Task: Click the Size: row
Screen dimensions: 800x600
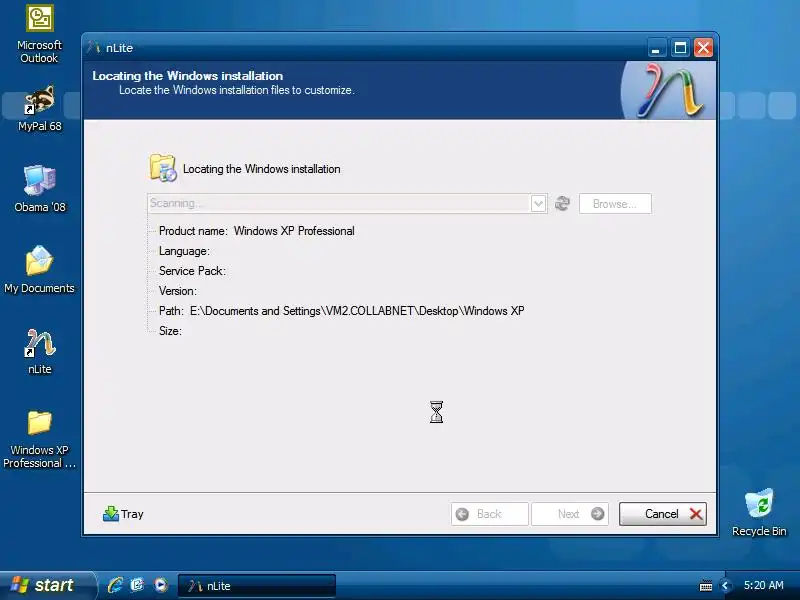Action: (170, 331)
